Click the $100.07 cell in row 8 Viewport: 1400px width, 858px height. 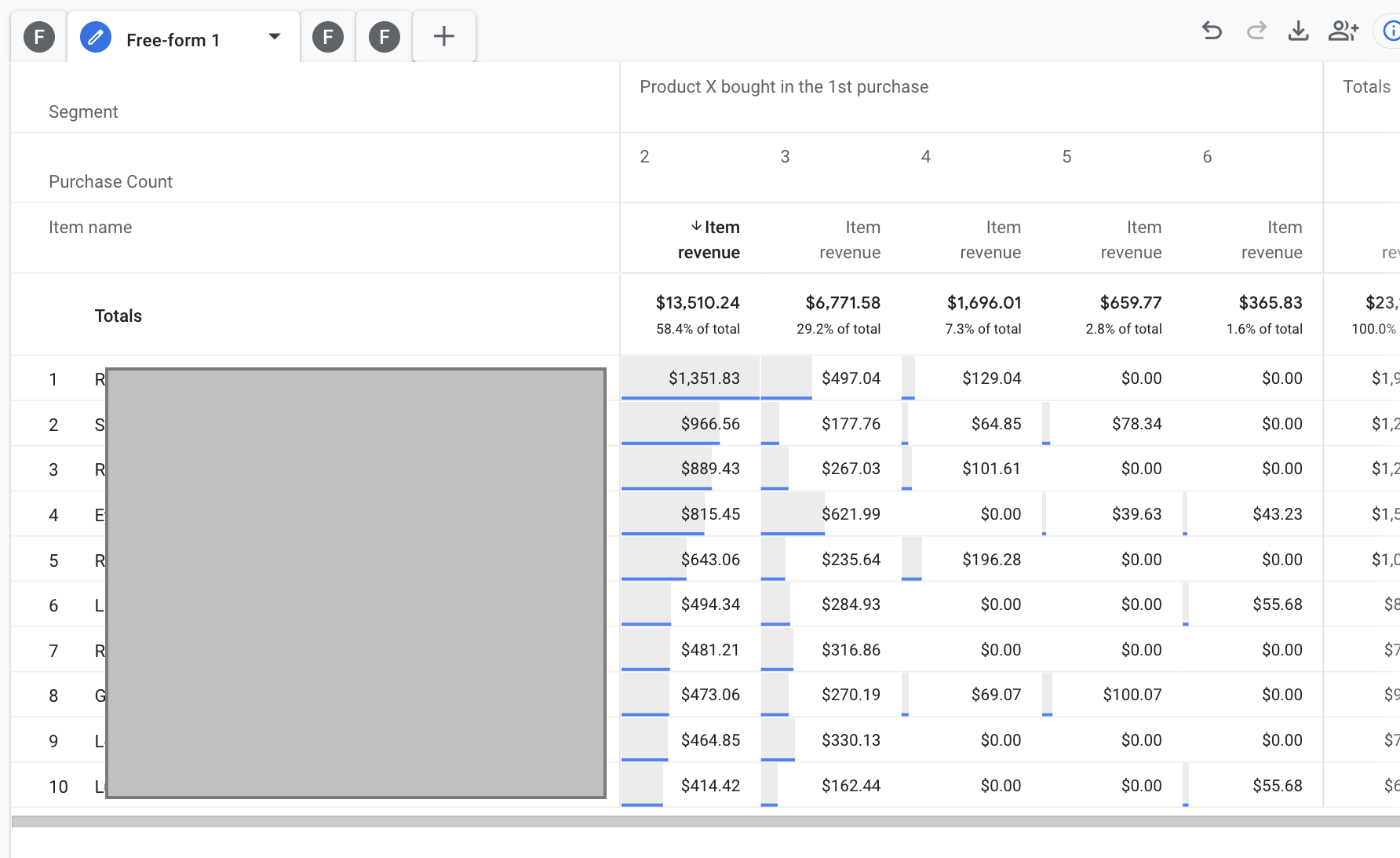pyautogui.click(x=1132, y=695)
